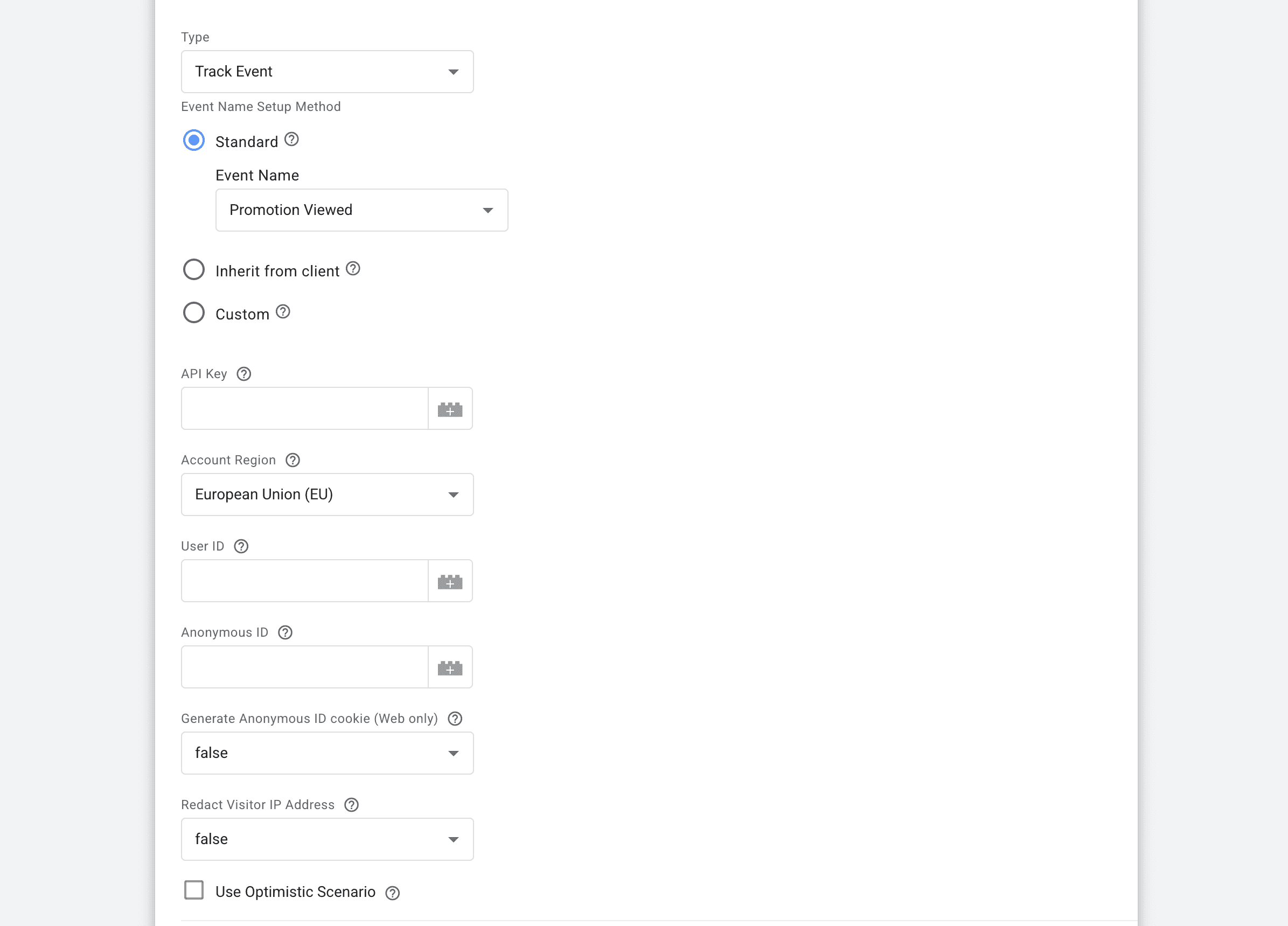Viewport: 1288px width, 926px height.
Task: Insert a variable into the API Key field
Action: point(450,408)
